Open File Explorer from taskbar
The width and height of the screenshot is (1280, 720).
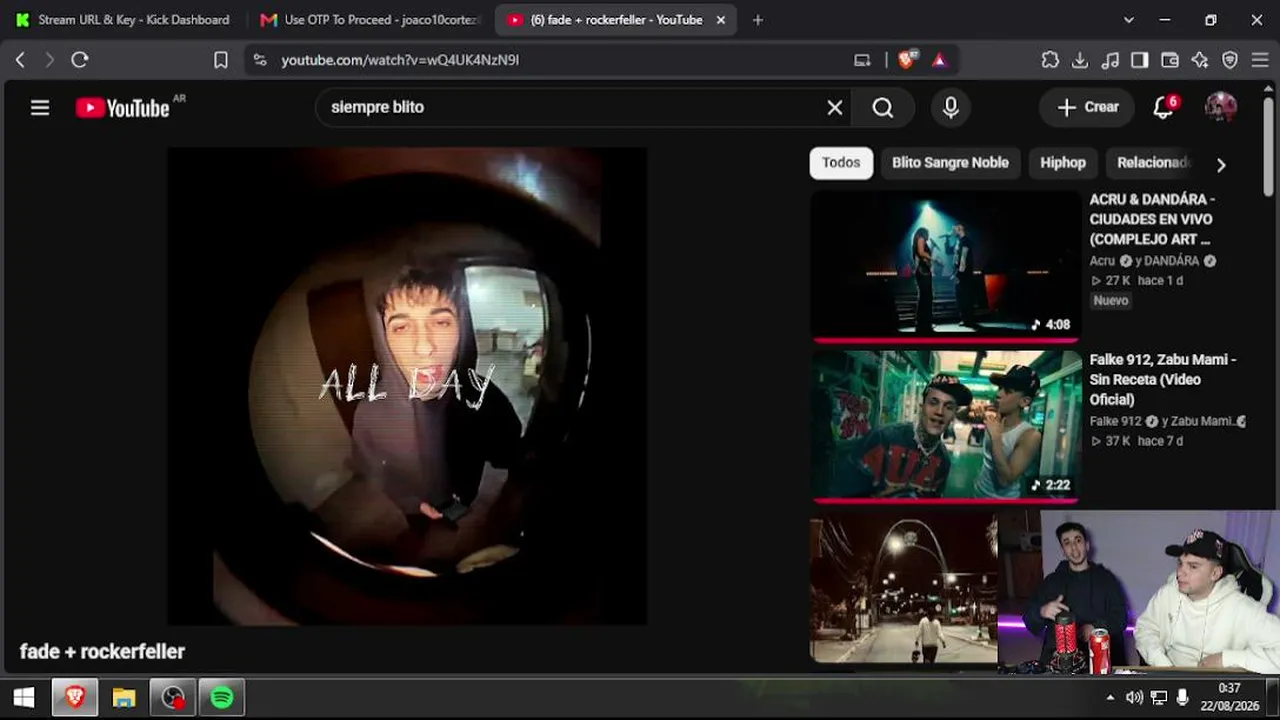tap(124, 697)
